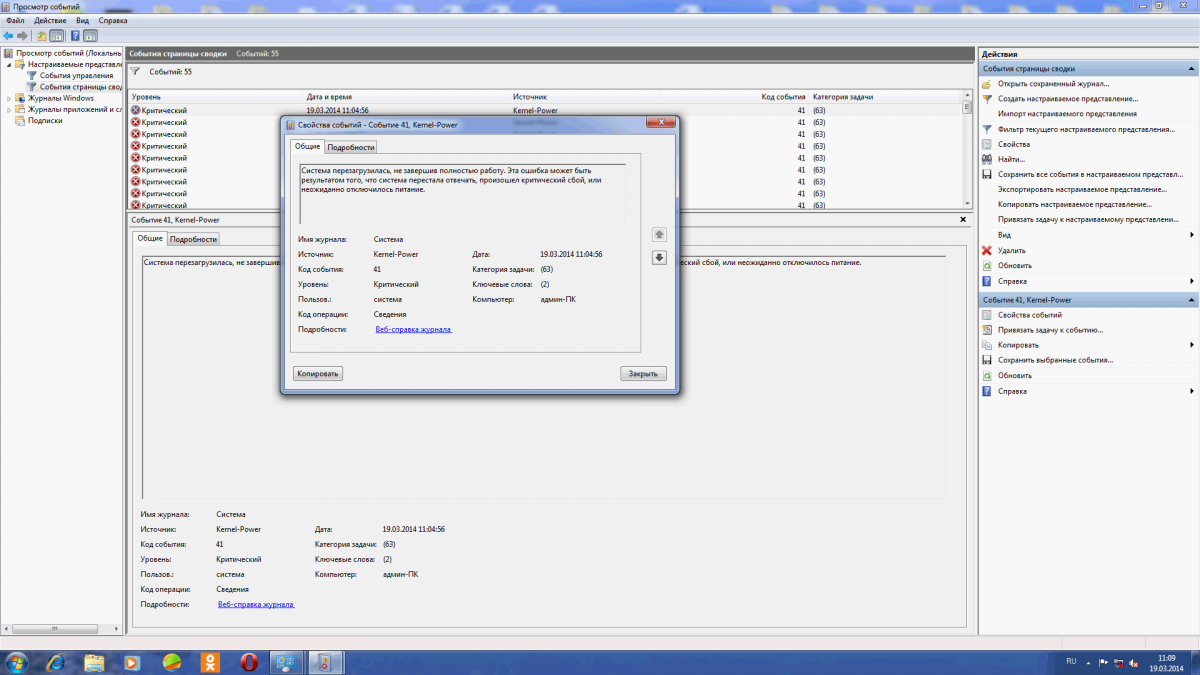
Task: Expand the Журналы Windows tree node
Action: click(9, 98)
